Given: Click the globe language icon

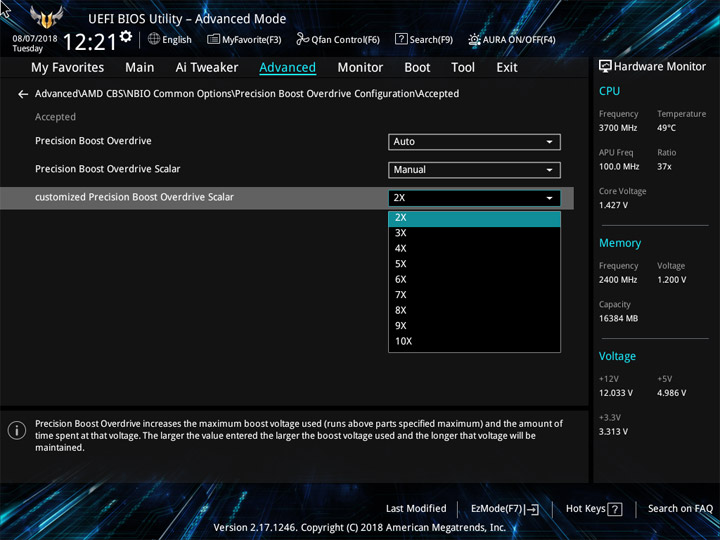Looking at the screenshot, I should click(x=154, y=39).
